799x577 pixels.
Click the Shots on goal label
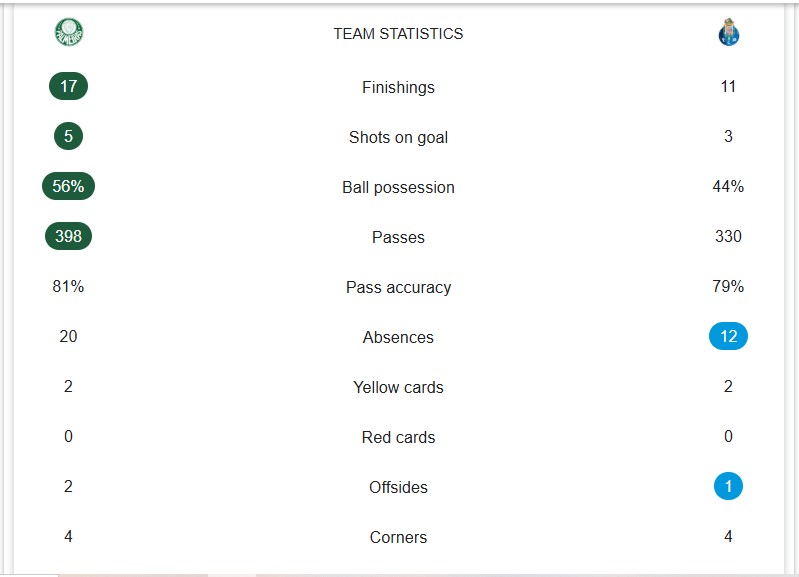coord(398,138)
